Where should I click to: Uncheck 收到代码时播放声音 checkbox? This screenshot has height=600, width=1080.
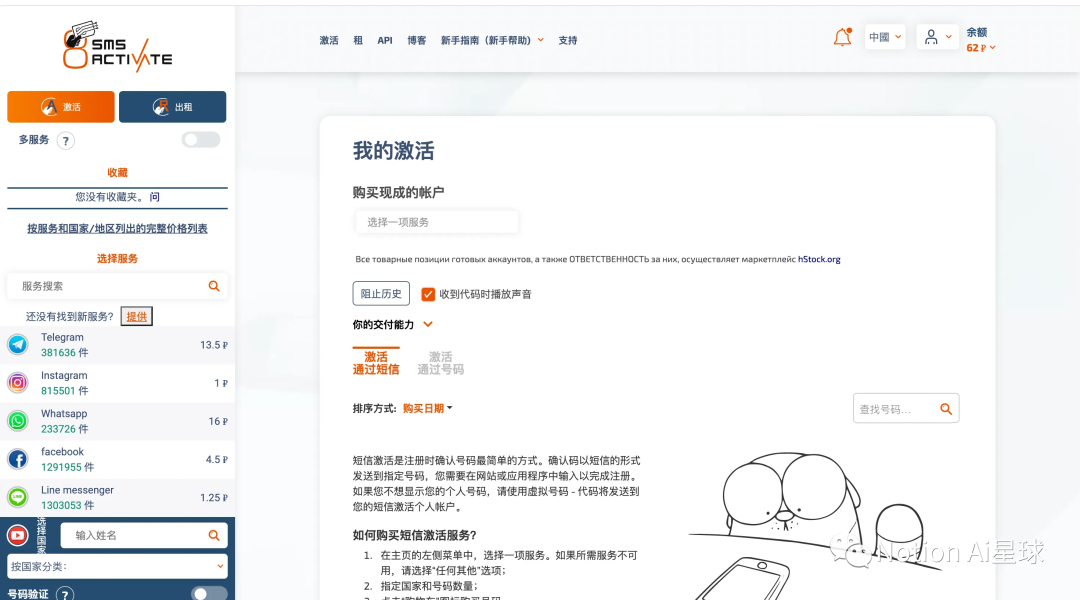pyautogui.click(x=428, y=294)
